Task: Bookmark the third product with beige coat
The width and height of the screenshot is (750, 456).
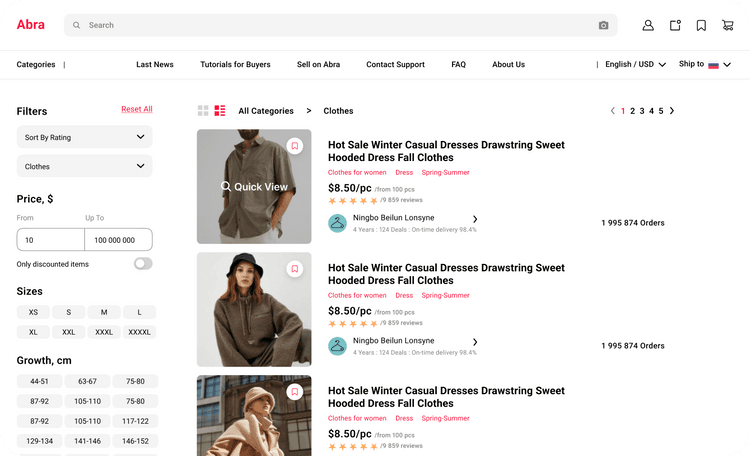Action: pos(295,391)
